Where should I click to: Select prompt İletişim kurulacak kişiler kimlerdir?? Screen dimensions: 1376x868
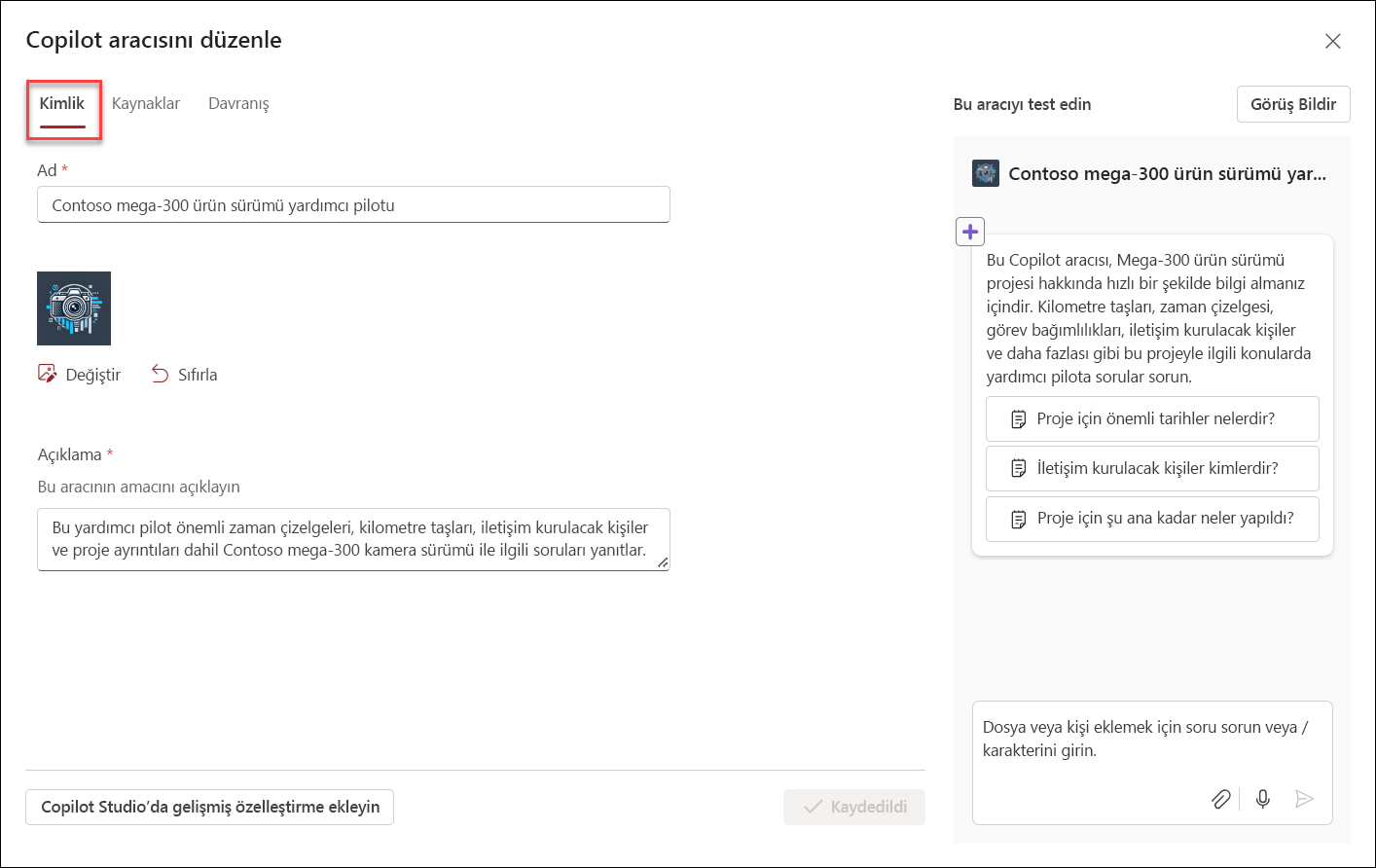pos(1152,468)
